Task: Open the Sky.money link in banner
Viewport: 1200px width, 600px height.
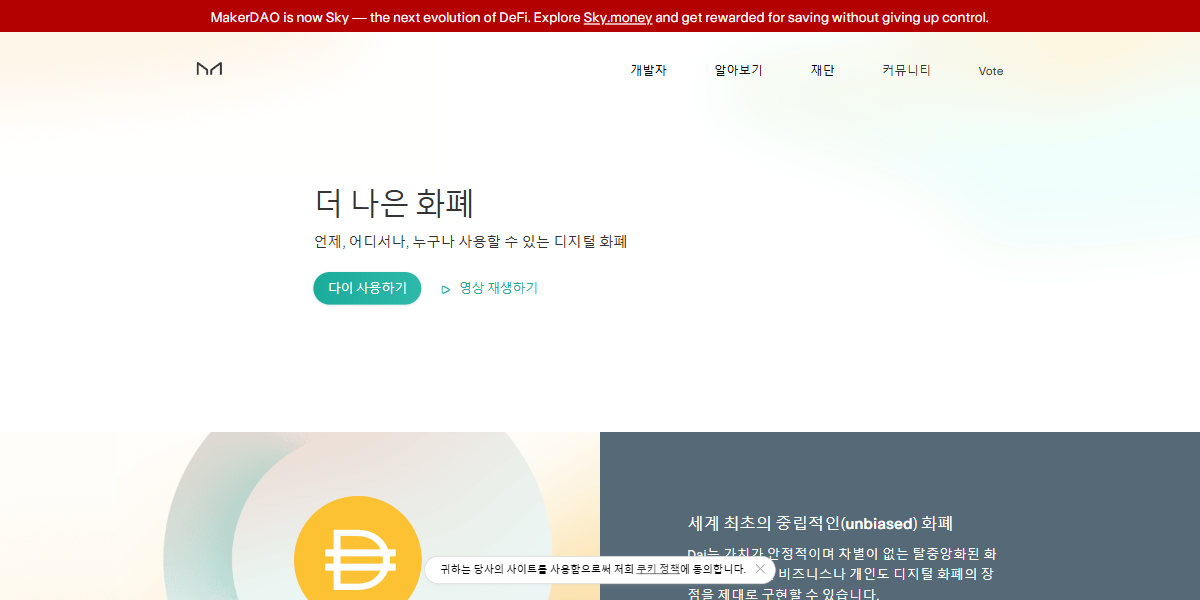Action: [617, 17]
